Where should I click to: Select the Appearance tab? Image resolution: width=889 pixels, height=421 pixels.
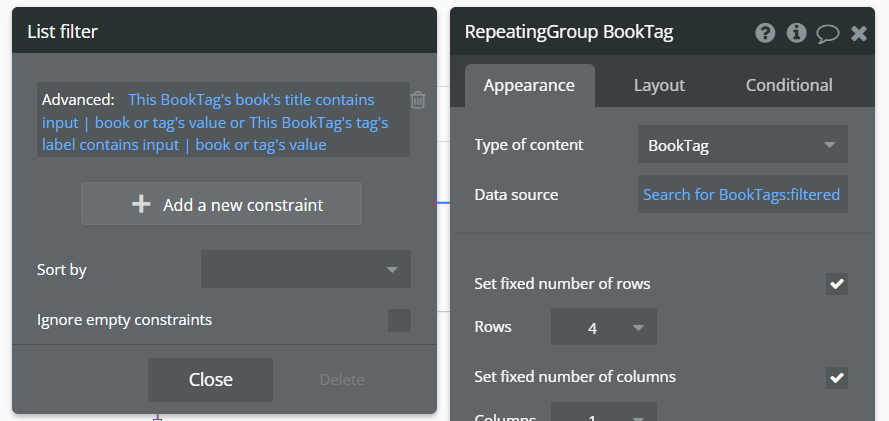tap(529, 85)
